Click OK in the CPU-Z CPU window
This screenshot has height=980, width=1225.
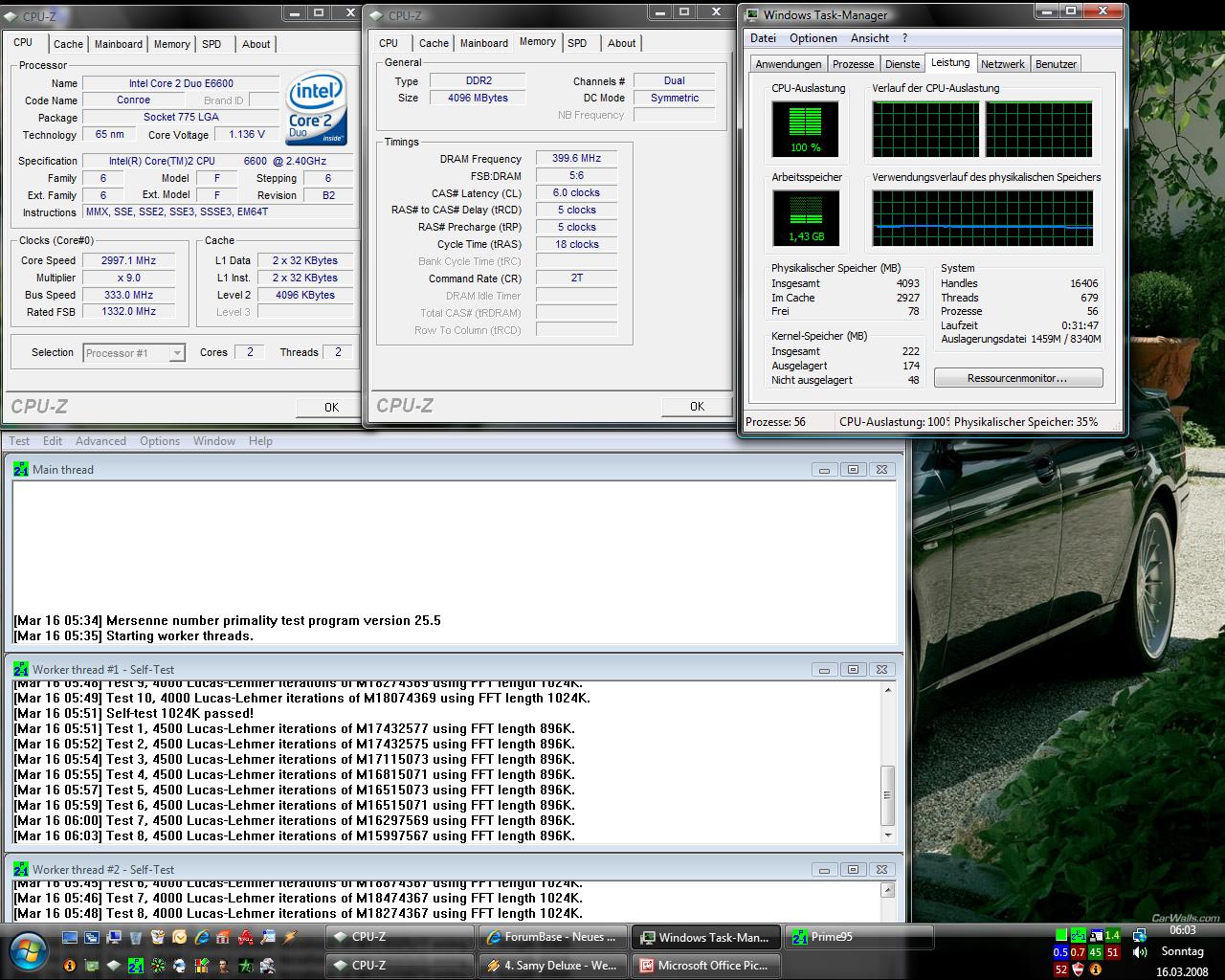click(331, 407)
